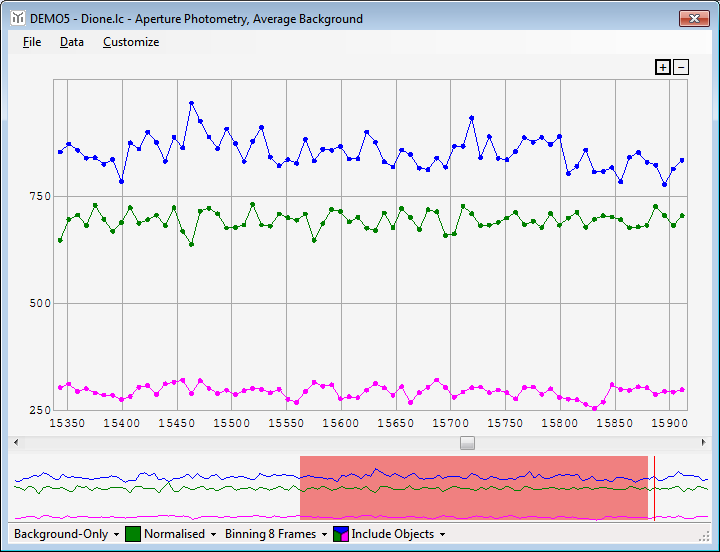Click the minus zoom-out icon above chart
The image size is (720, 552).
click(681, 67)
